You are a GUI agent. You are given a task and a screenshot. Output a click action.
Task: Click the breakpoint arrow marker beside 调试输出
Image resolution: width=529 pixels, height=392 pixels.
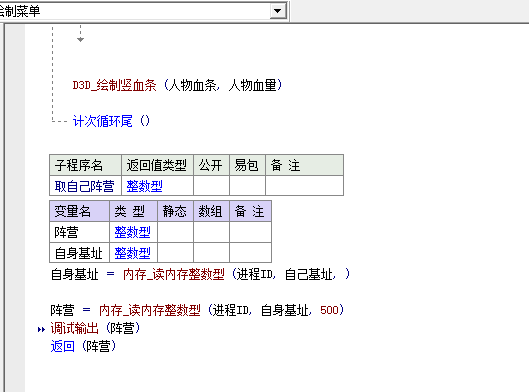pyautogui.click(x=41, y=329)
